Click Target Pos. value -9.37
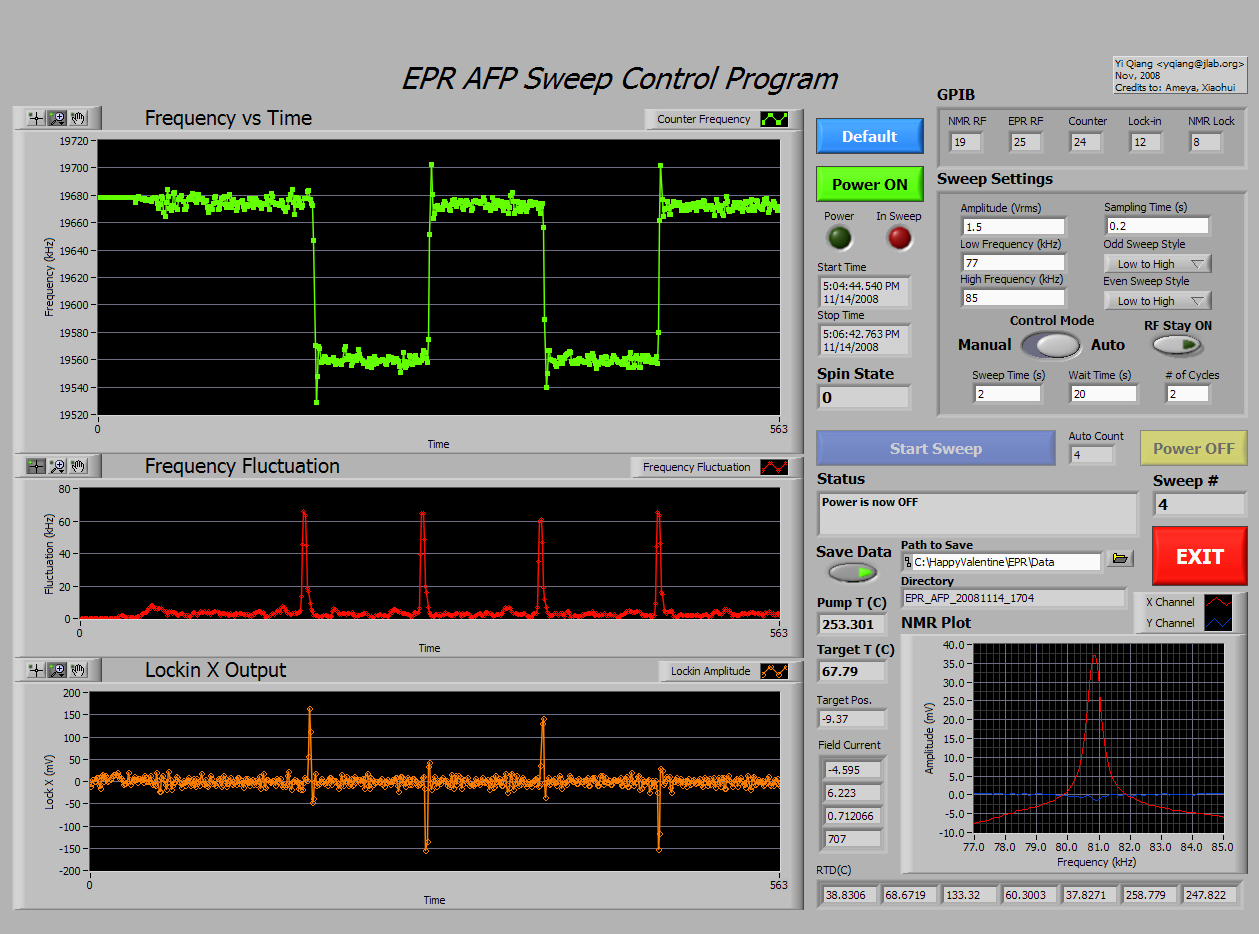 coord(851,718)
